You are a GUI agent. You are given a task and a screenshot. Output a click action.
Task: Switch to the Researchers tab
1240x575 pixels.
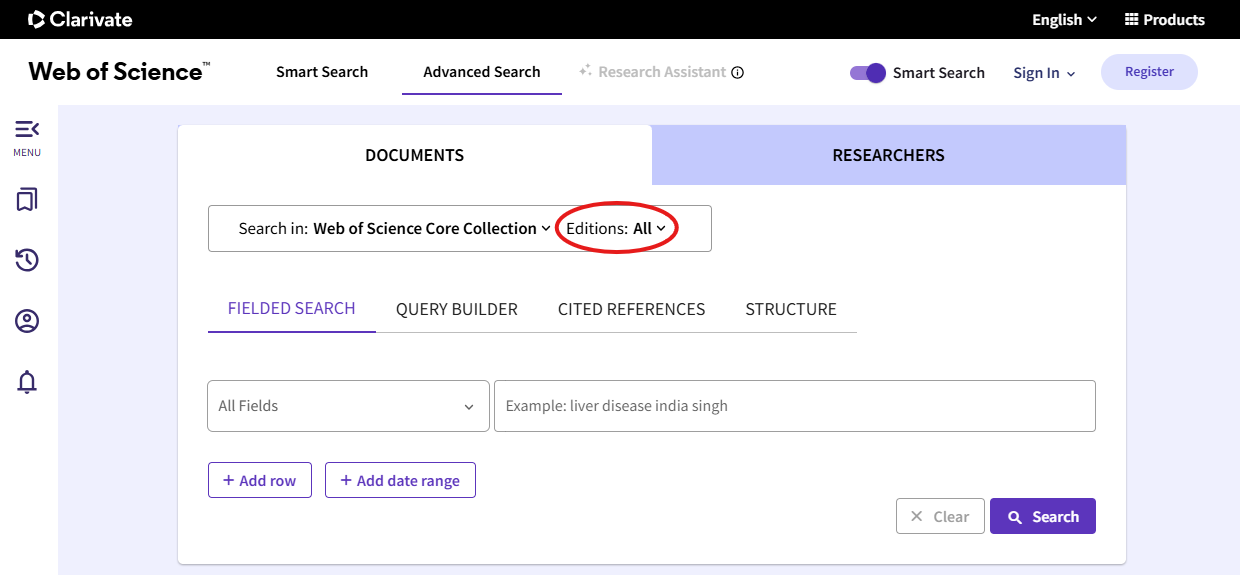point(888,155)
